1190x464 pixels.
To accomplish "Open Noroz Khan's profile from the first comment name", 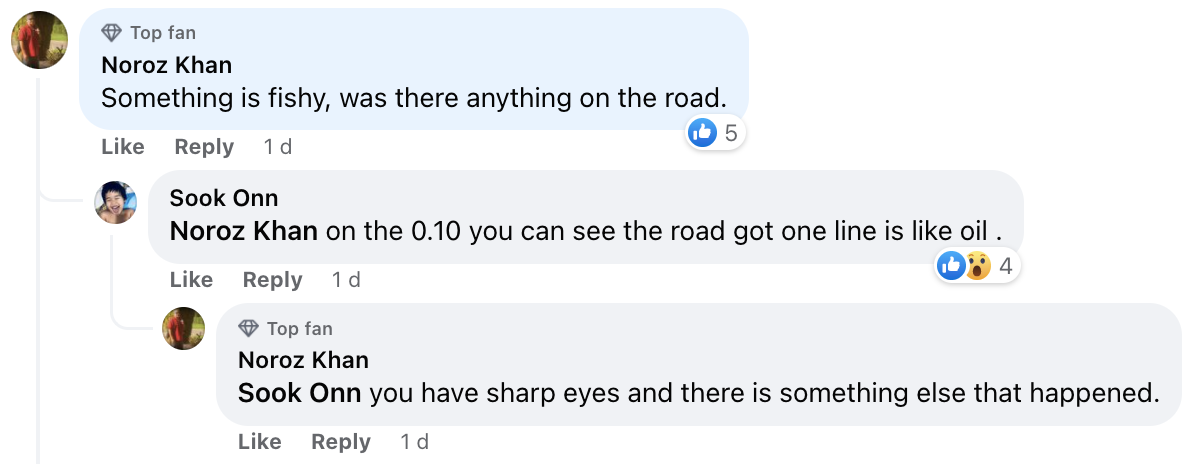I will (166, 66).
